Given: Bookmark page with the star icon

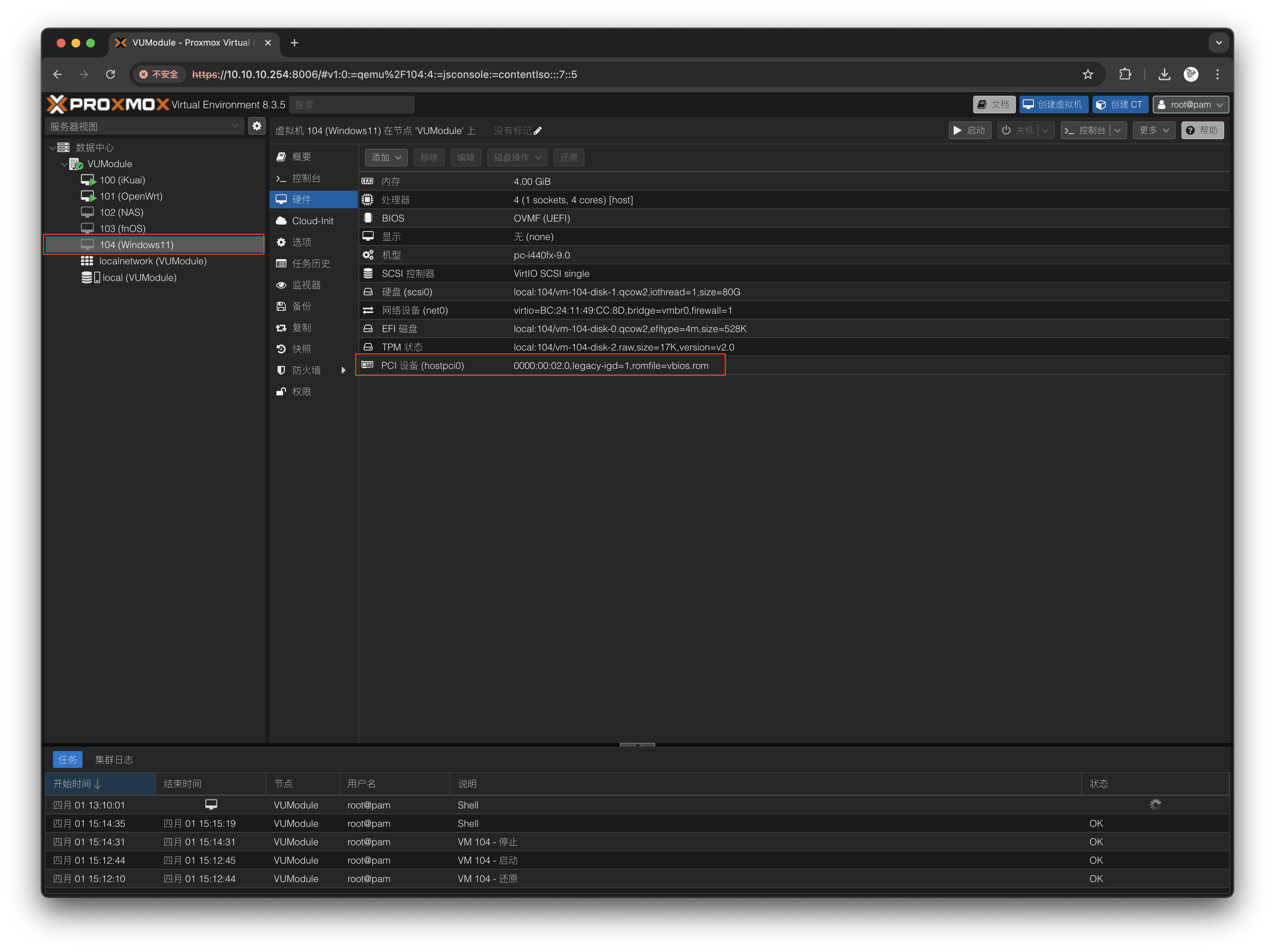Looking at the screenshot, I should pos(1087,74).
